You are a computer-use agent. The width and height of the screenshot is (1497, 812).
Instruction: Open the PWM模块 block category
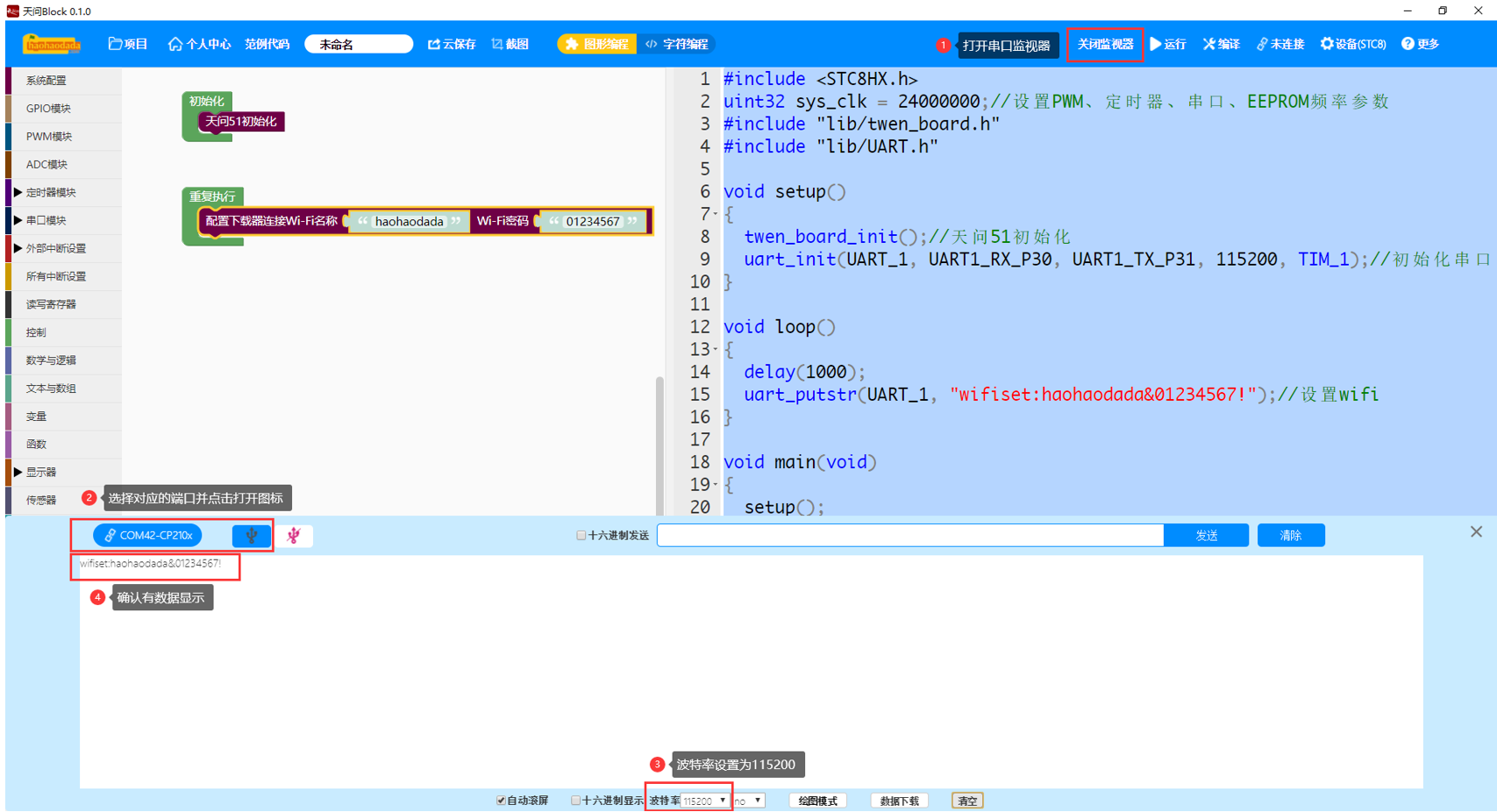point(63,137)
